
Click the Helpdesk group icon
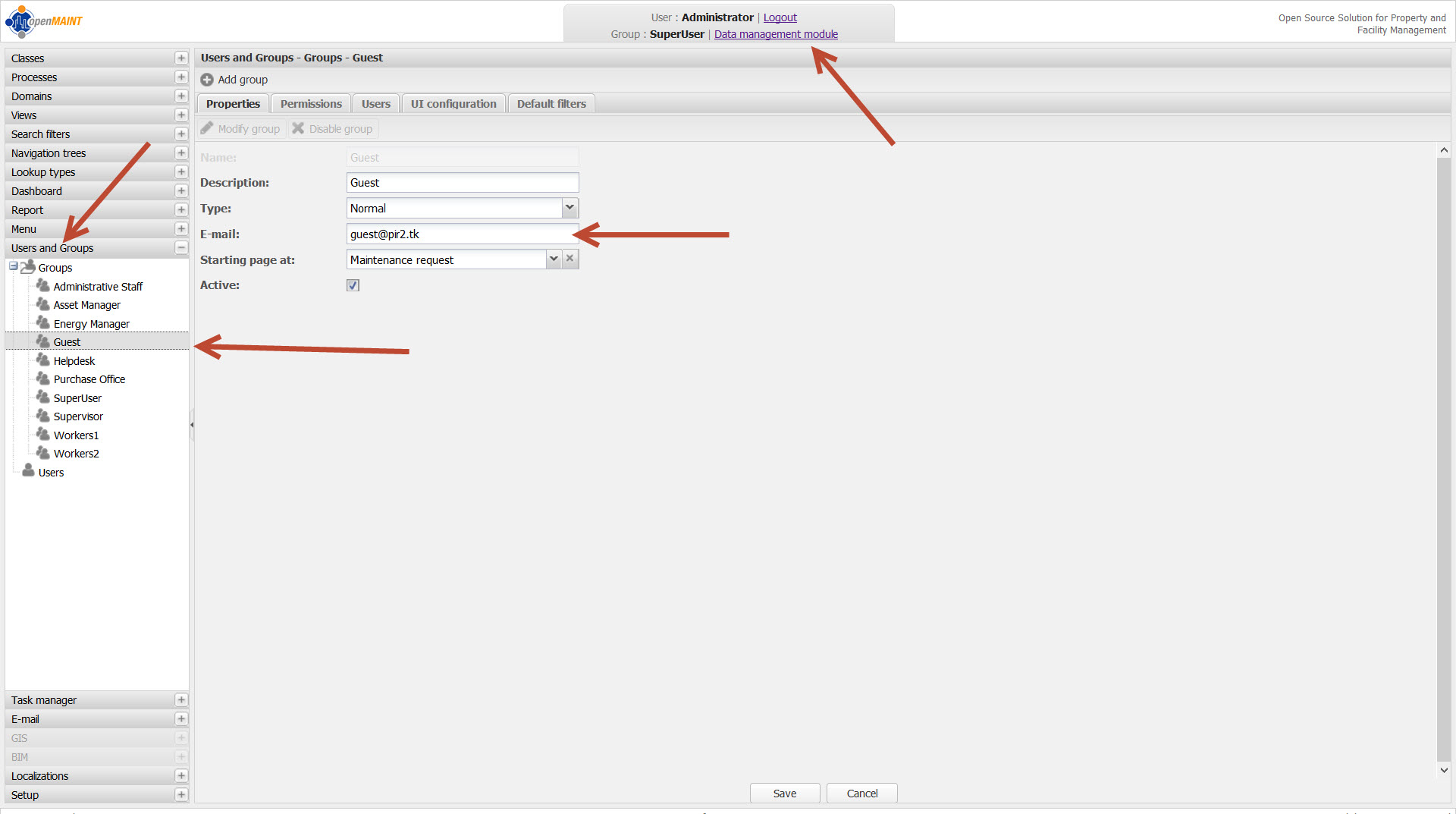click(x=43, y=360)
